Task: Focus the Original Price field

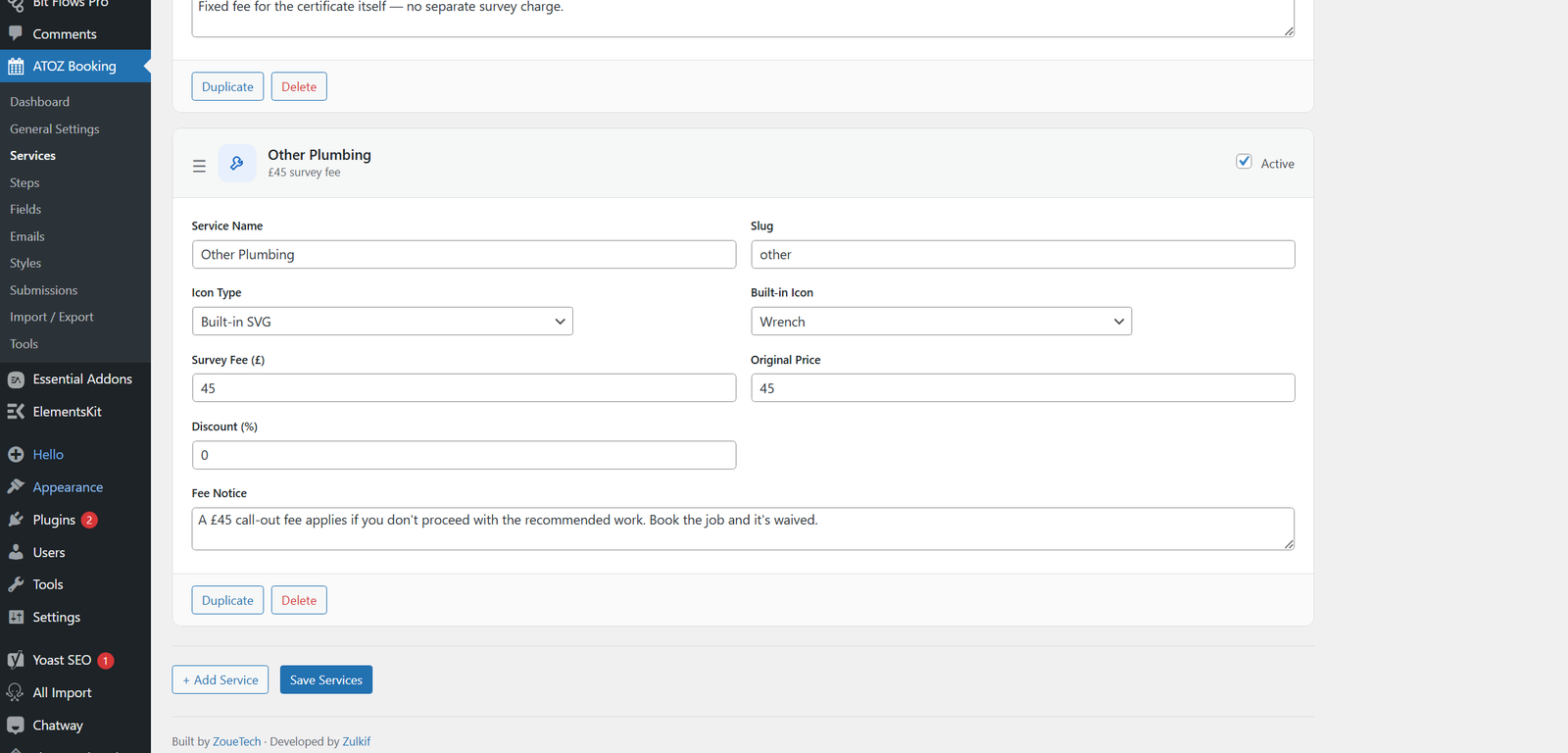Action: coord(1023,388)
